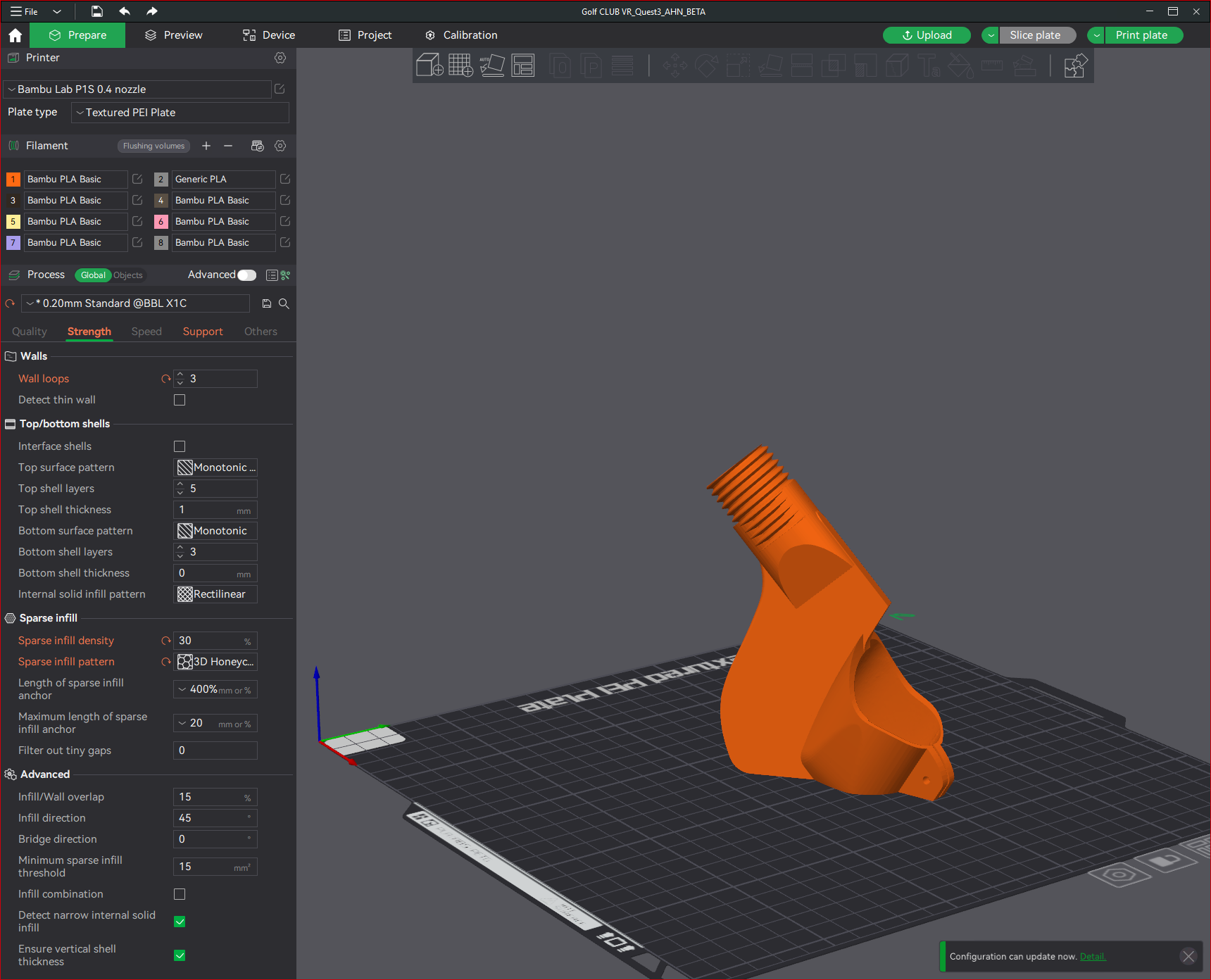
Task: Search process settings with magnifier icon
Action: (284, 303)
